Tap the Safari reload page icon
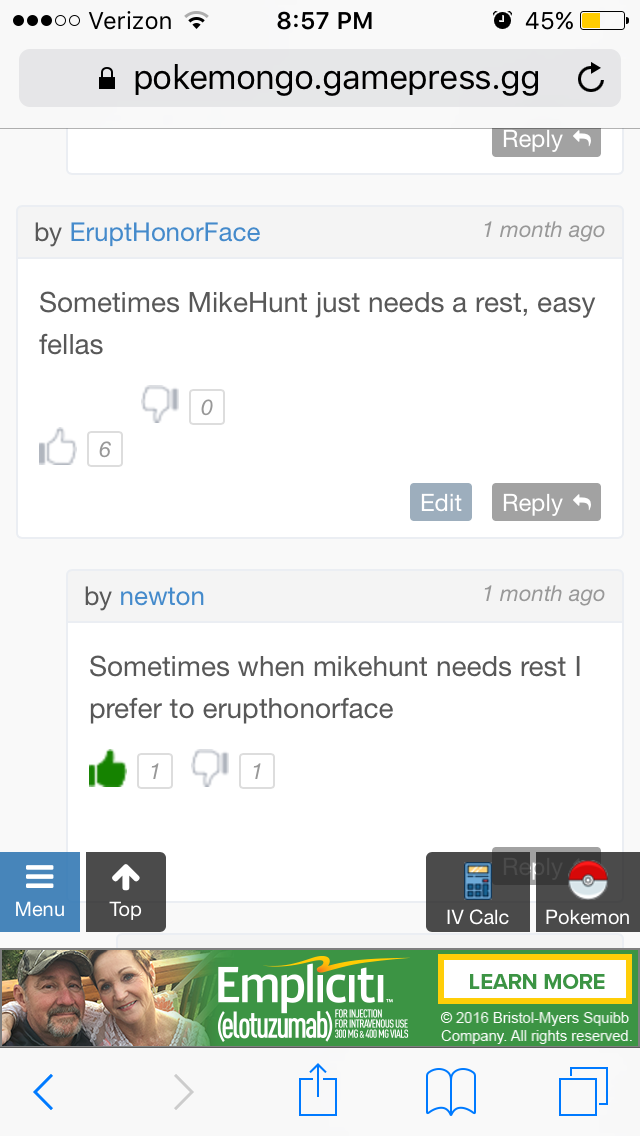 (591, 78)
